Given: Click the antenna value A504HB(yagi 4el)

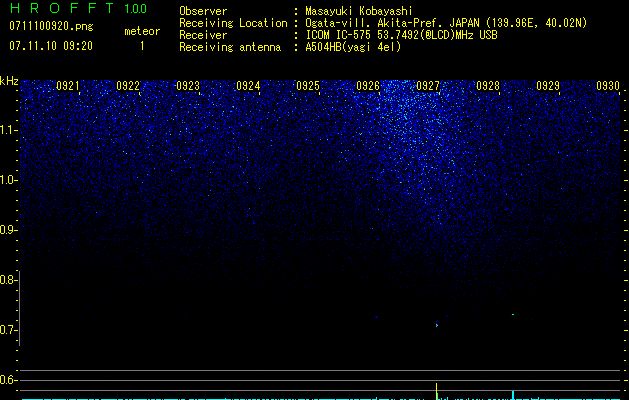Looking at the screenshot, I should point(353,47).
